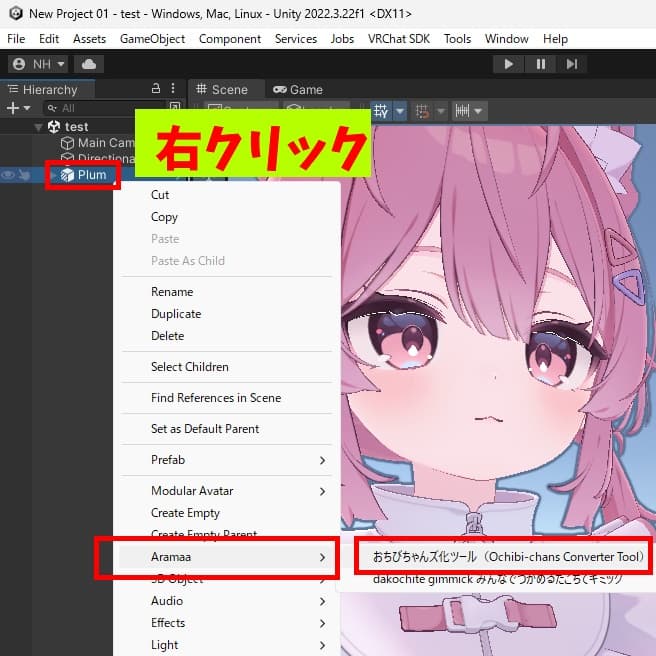Click the snap increment ruler icon

(462, 111)
